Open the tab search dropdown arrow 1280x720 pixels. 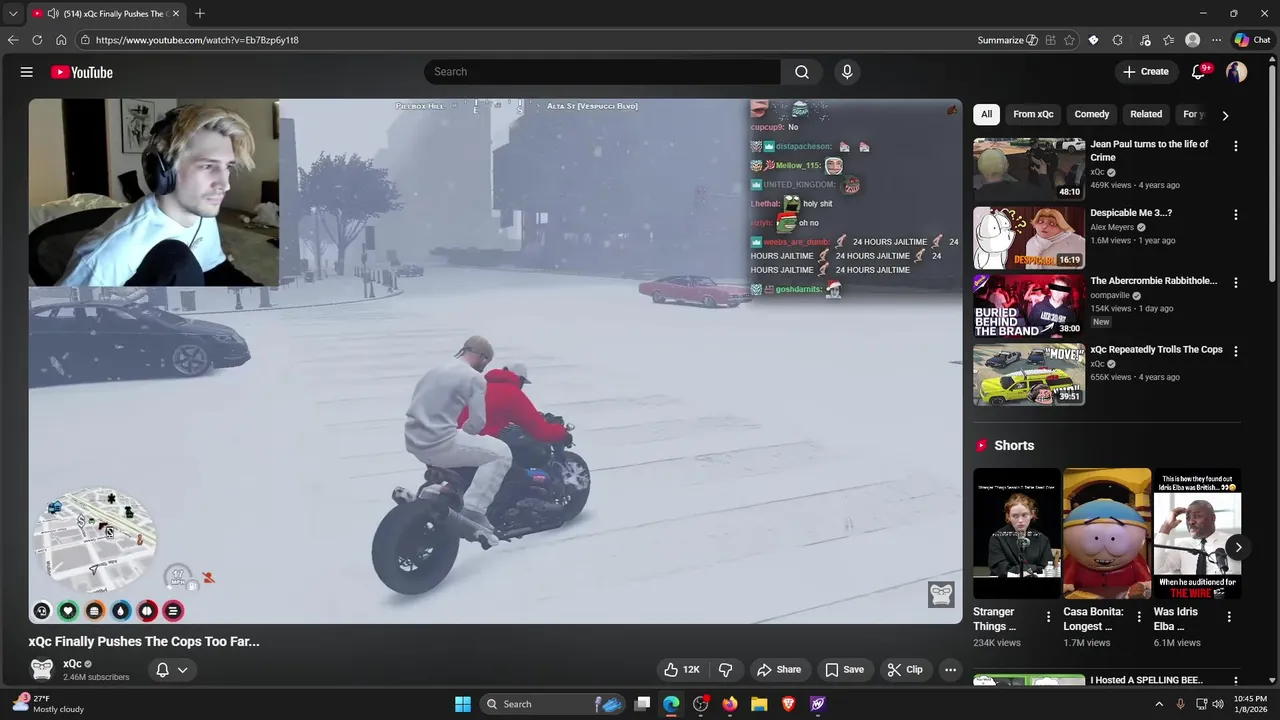click(x=13, y=14)
